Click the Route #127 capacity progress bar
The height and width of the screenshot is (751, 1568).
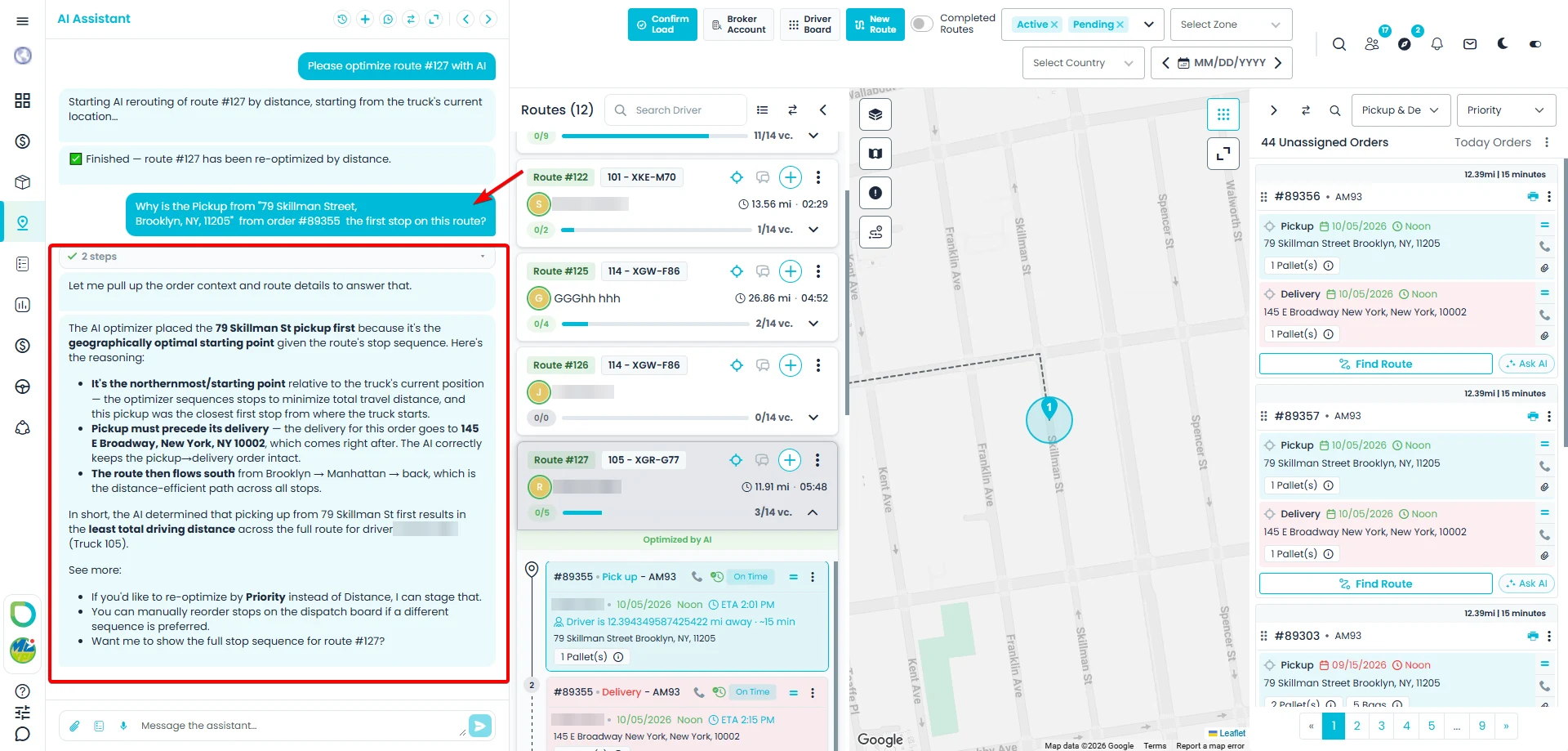[x=654, y=512]
